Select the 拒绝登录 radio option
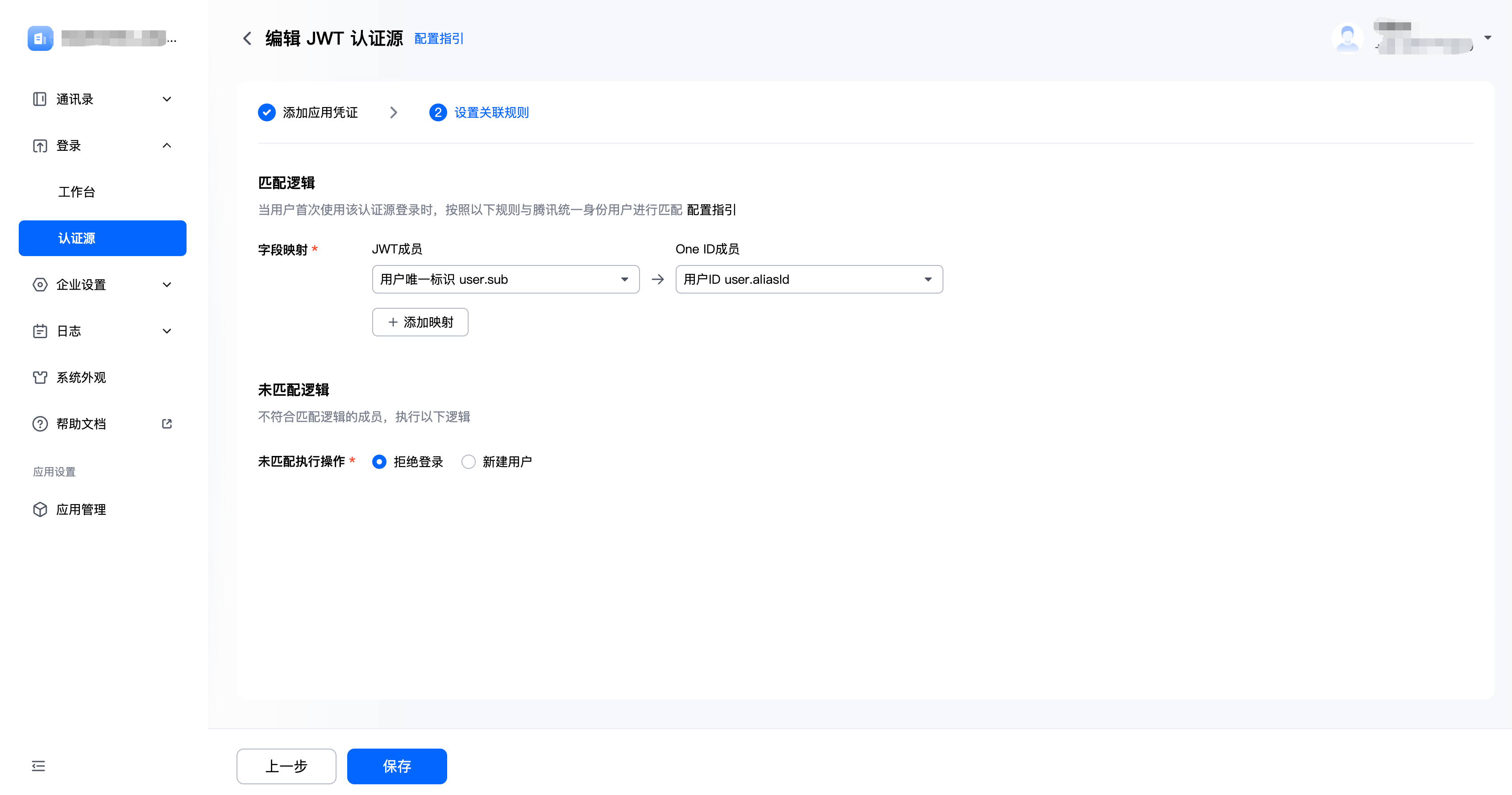 coord(379,462)
